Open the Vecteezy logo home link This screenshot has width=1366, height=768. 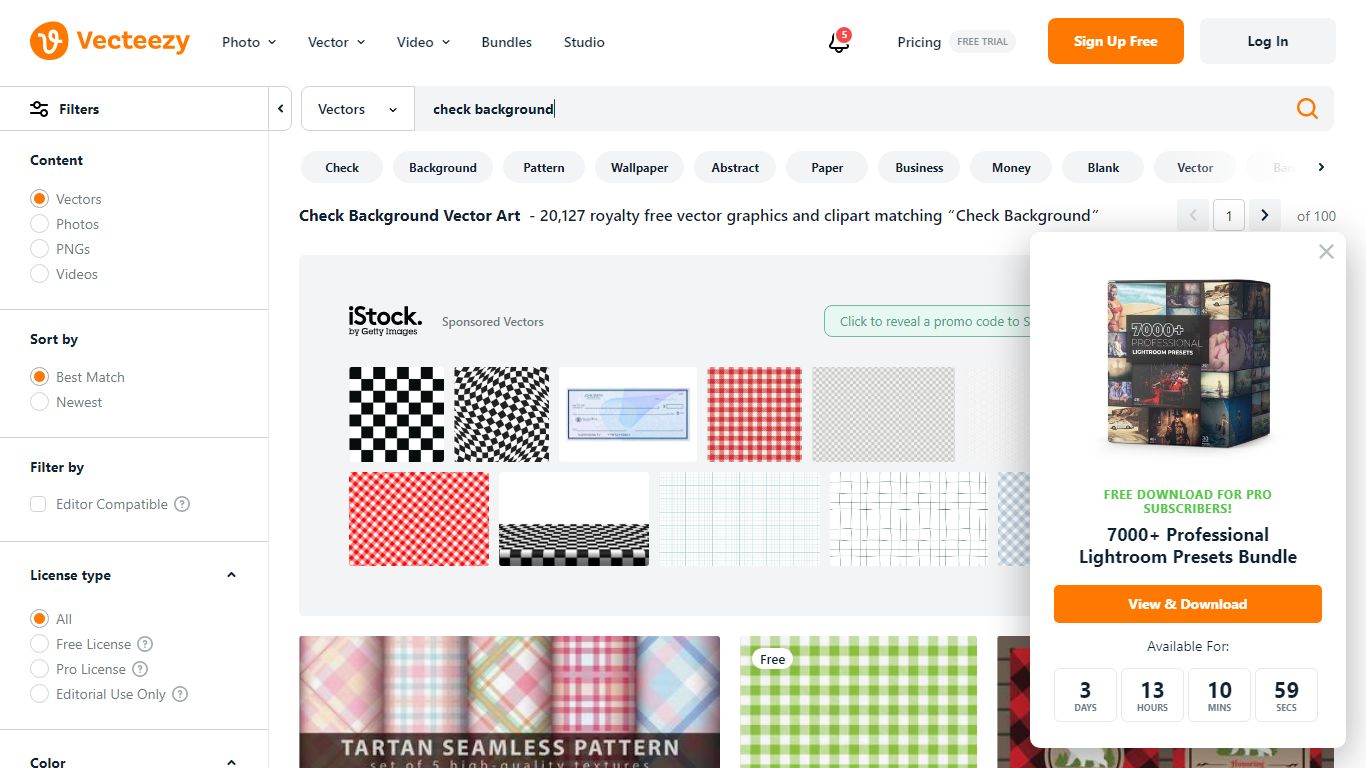pos(110,41)
